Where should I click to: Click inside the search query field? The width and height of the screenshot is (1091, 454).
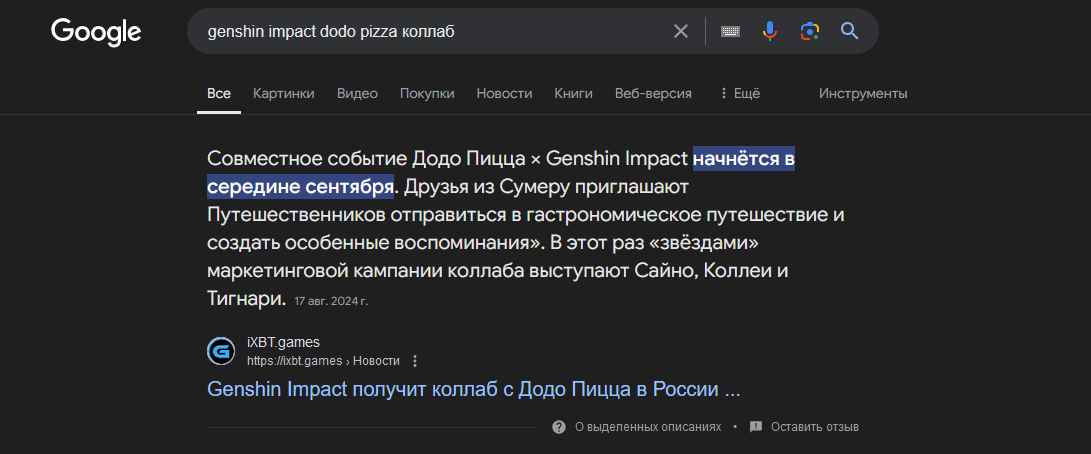pos(430,31)
